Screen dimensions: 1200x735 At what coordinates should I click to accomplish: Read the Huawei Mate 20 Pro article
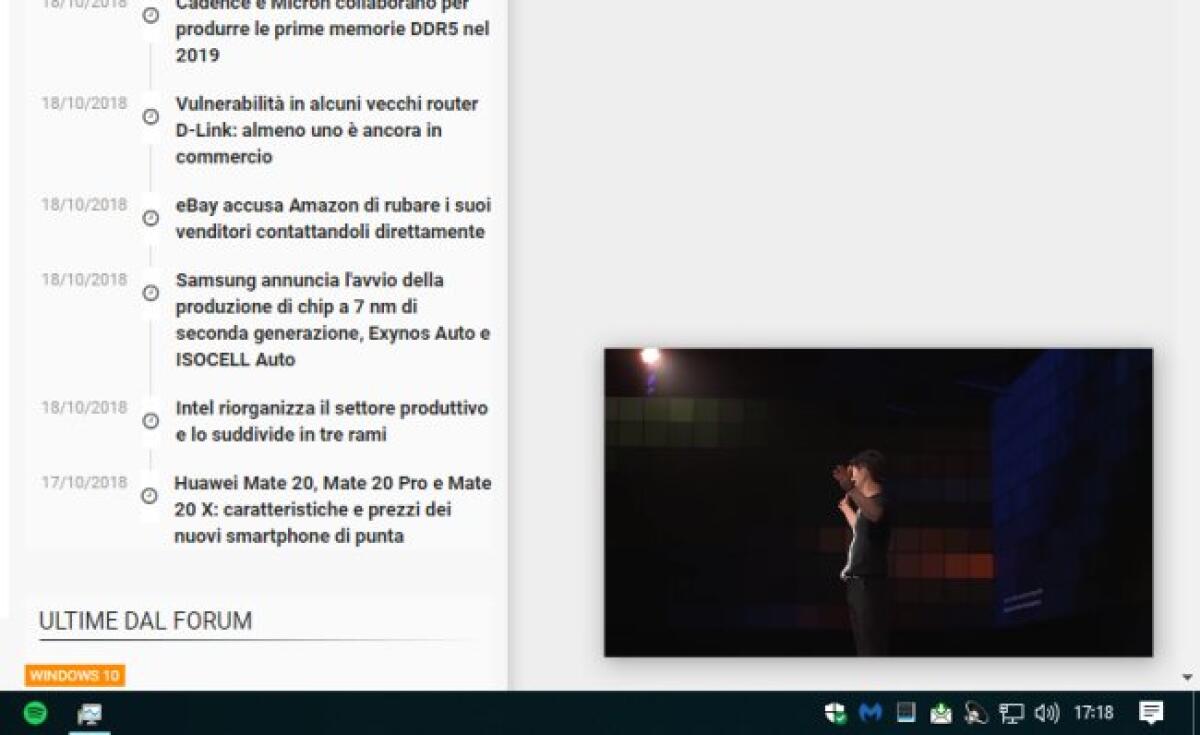click(332, 509)
